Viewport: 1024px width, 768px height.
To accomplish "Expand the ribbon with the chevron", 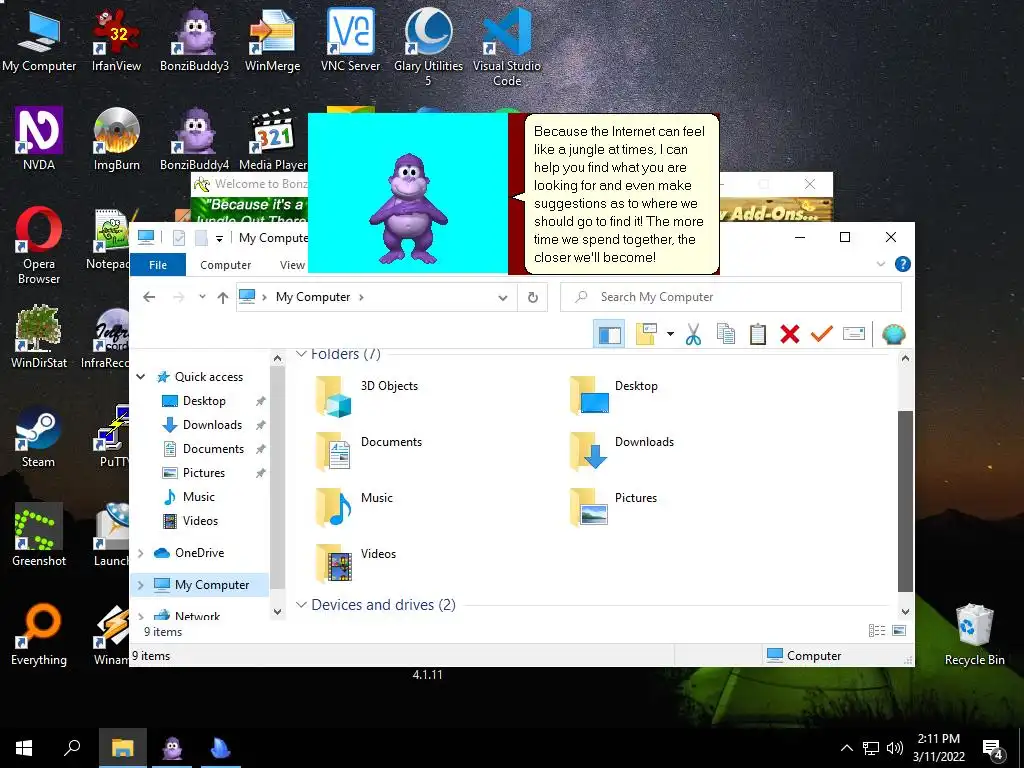I will pyautogui.click(x=880, y=264).
